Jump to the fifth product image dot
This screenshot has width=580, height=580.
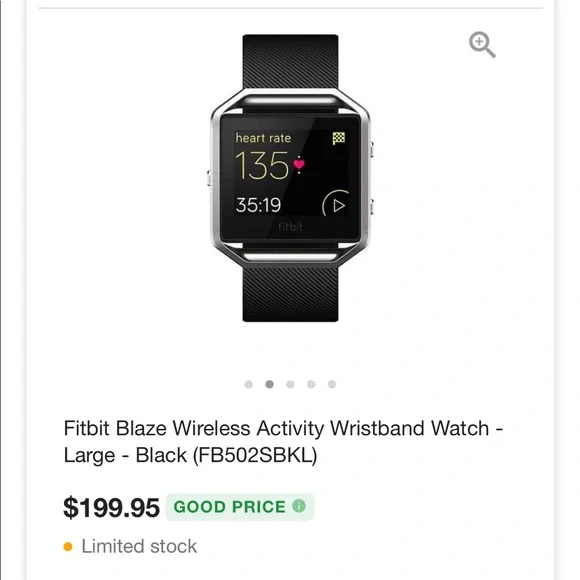(332, 384)
